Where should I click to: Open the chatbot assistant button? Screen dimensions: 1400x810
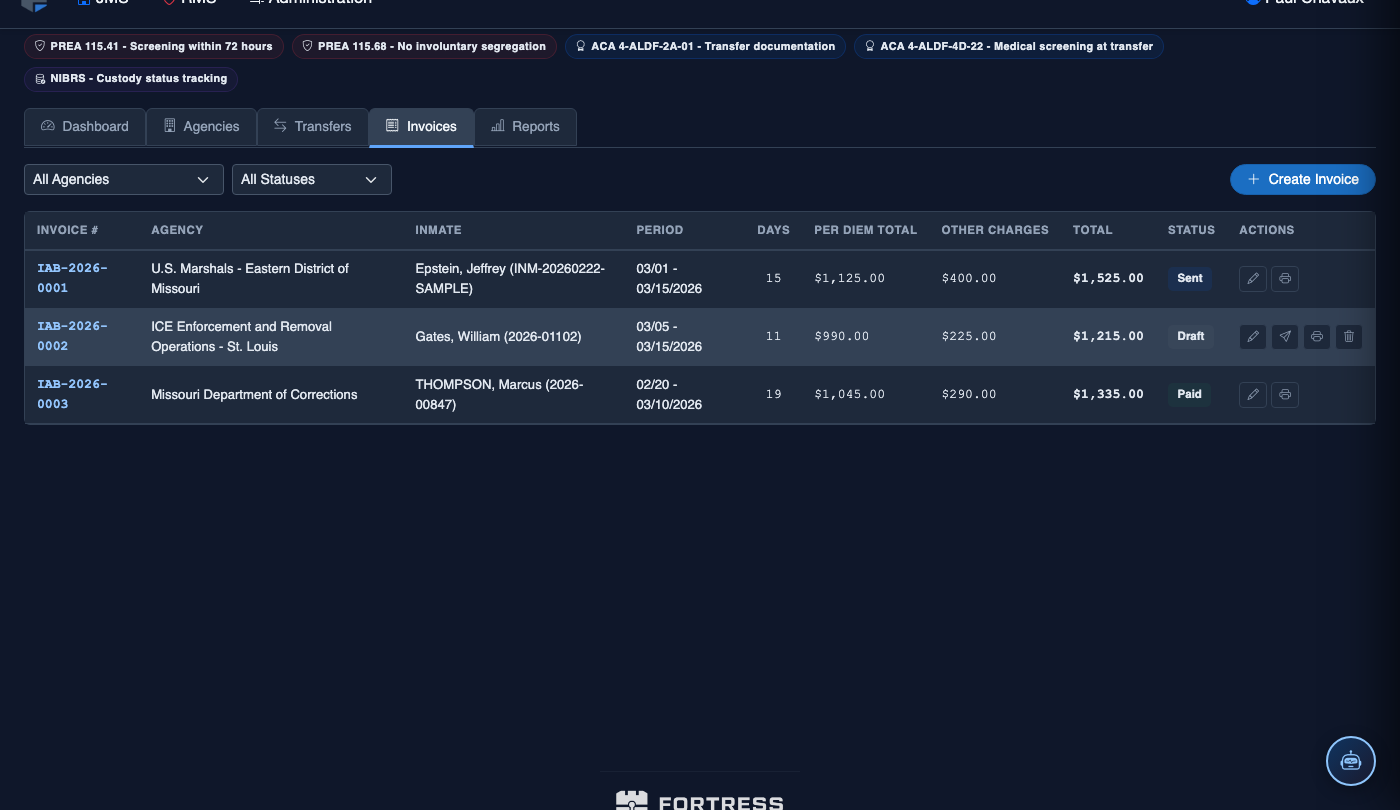coord(1351,761)
